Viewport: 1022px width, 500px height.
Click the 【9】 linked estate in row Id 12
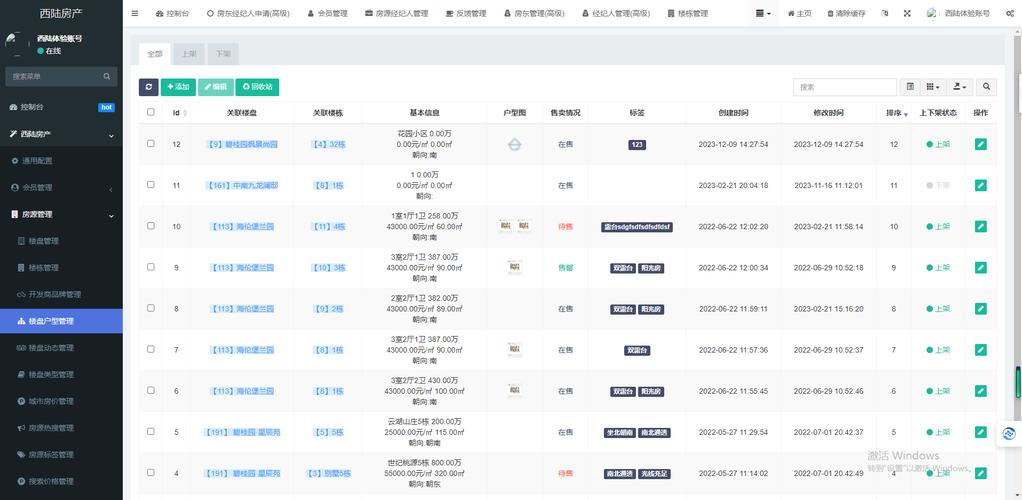[242, 144]
